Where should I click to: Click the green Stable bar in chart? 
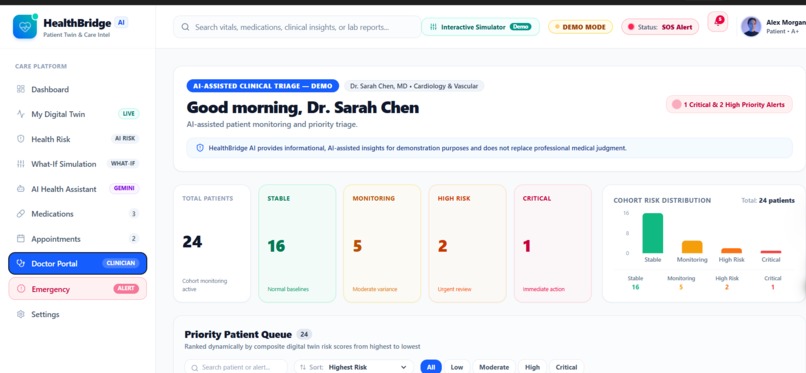coord(652,233)
